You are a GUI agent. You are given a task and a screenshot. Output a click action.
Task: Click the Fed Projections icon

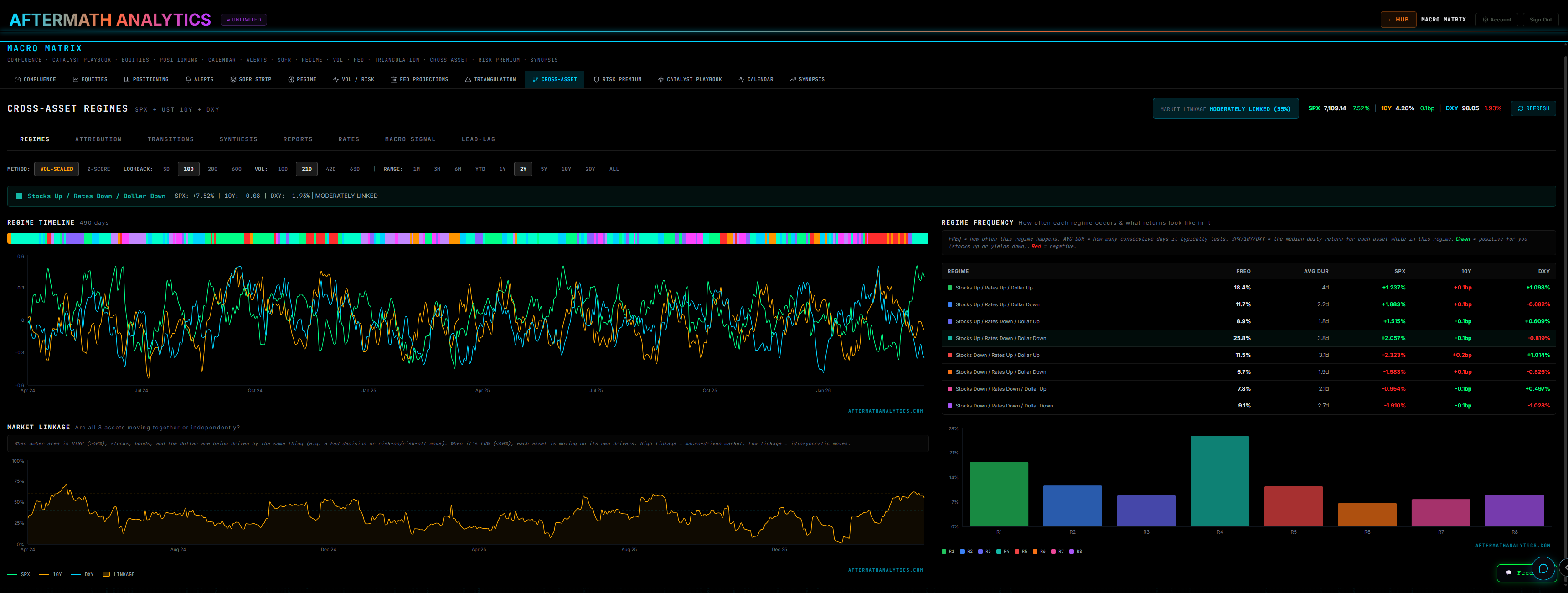coord(394,79)
